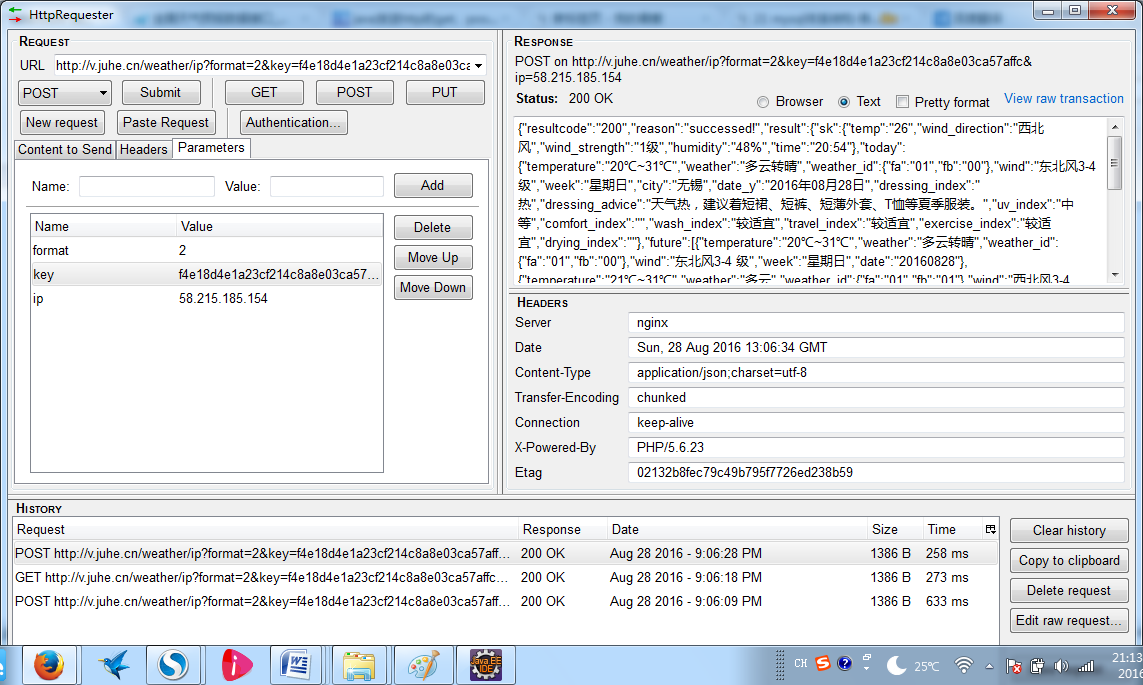Click the POST button next to GET
The height and width of the screenshot is (685, 1143).
354,93
